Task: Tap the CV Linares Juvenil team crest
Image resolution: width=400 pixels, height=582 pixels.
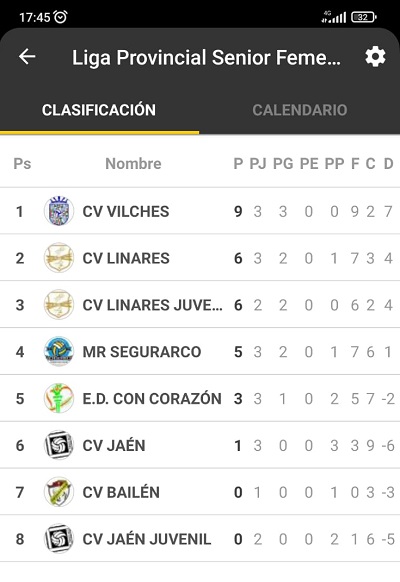Action: tap(59, 305)
